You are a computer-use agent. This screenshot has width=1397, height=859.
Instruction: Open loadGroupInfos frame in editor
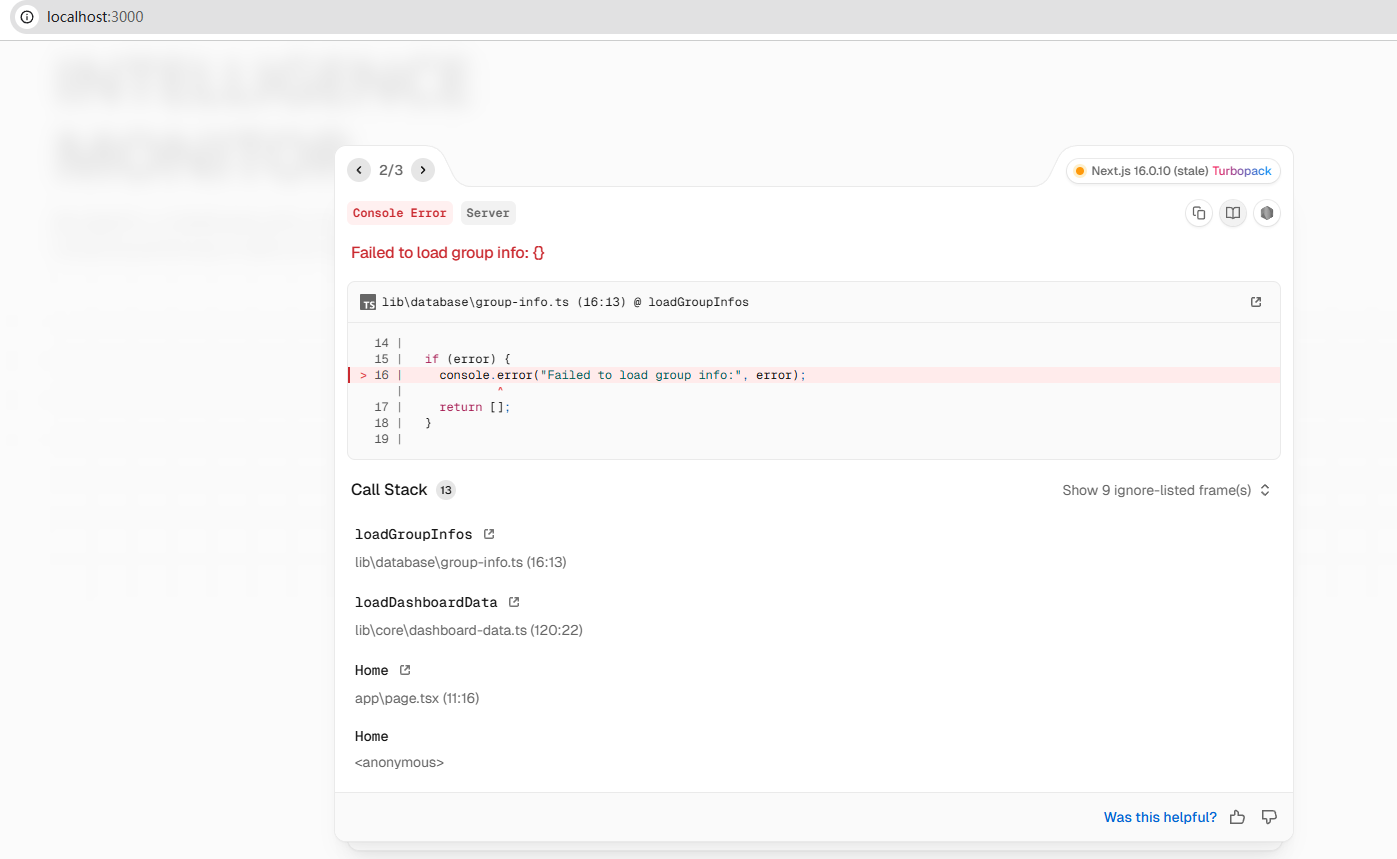489,534
